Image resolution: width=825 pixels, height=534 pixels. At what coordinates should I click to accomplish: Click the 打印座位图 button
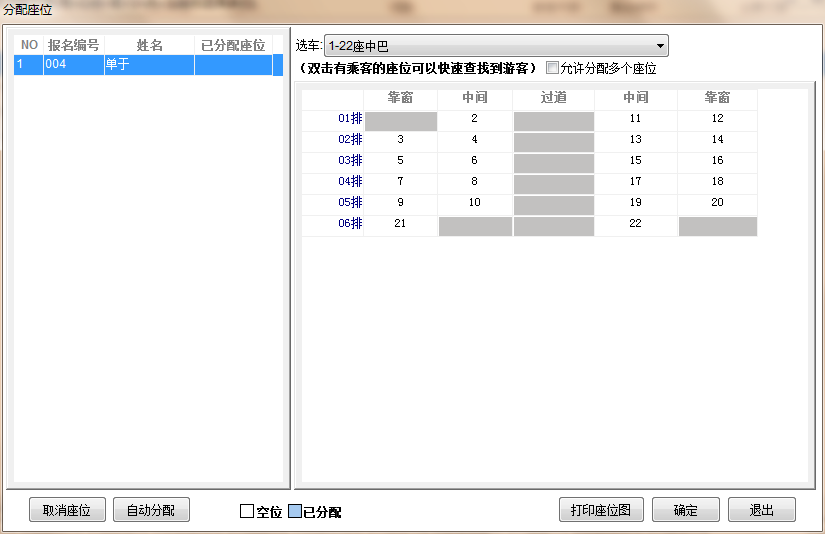601,510
